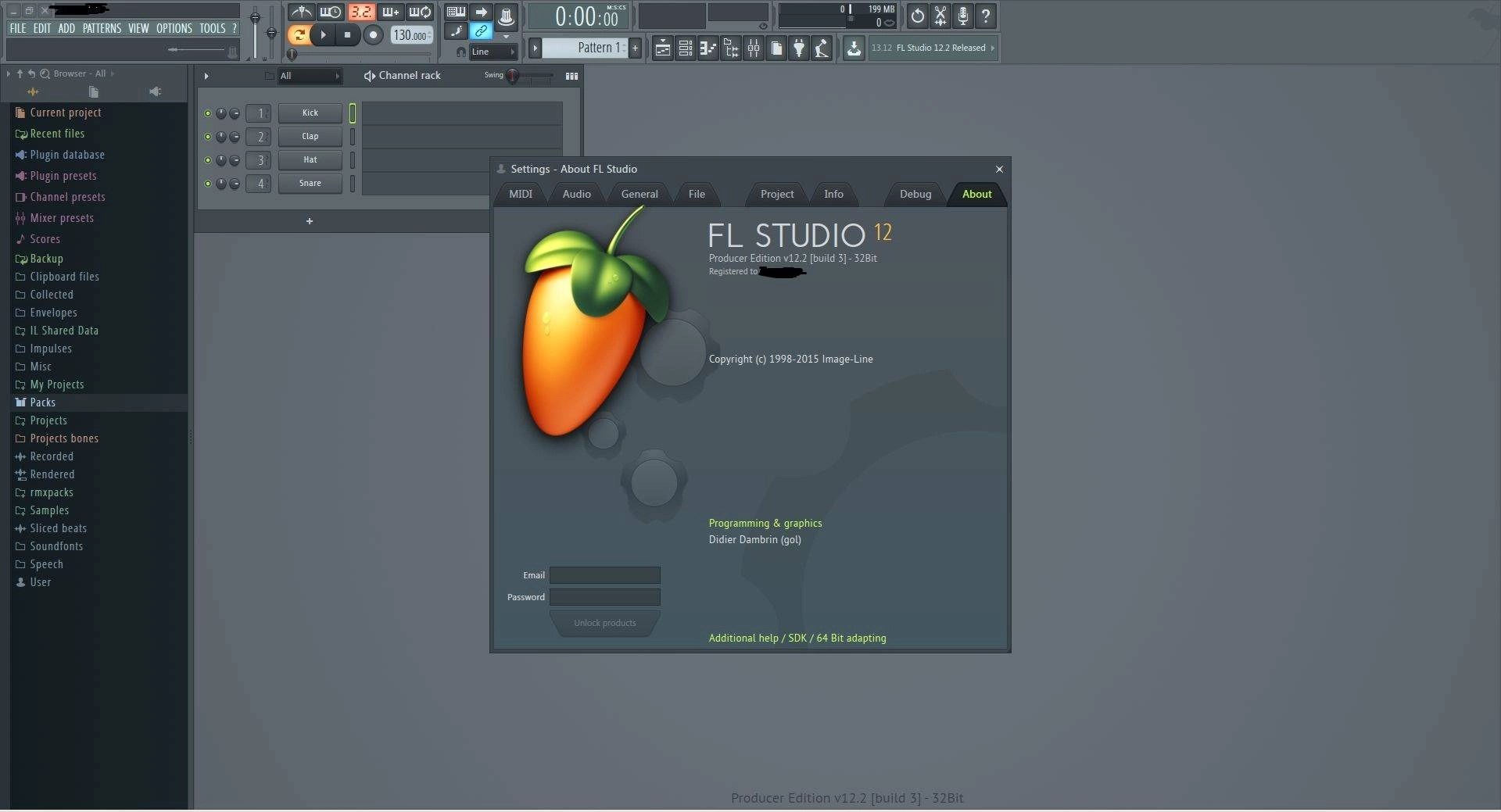
Task: Toggle the Channel rack graph editor icon
Action: coord(572,76)
